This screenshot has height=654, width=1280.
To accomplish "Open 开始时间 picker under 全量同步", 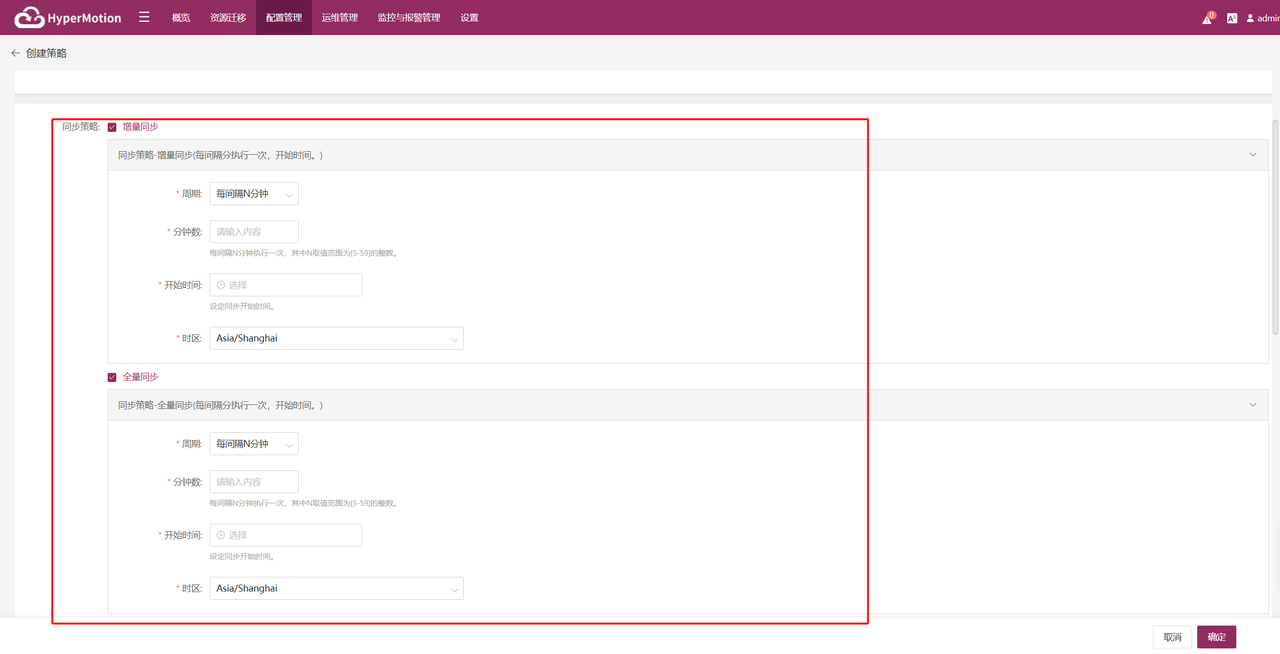I will 286,535.
